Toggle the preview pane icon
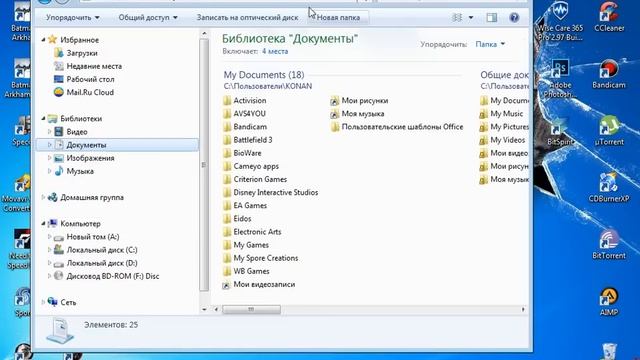This screenshot has width=640, height=360. [491, 18]
